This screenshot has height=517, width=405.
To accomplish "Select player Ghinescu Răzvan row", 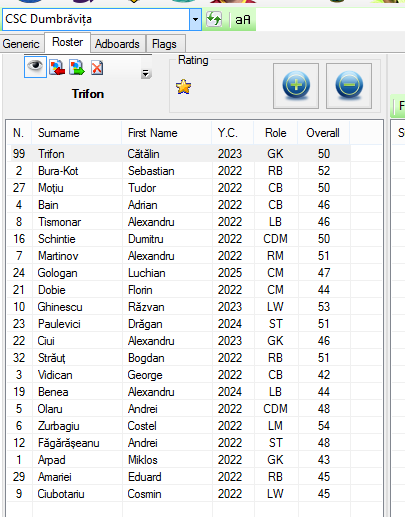I will (179, 307).
